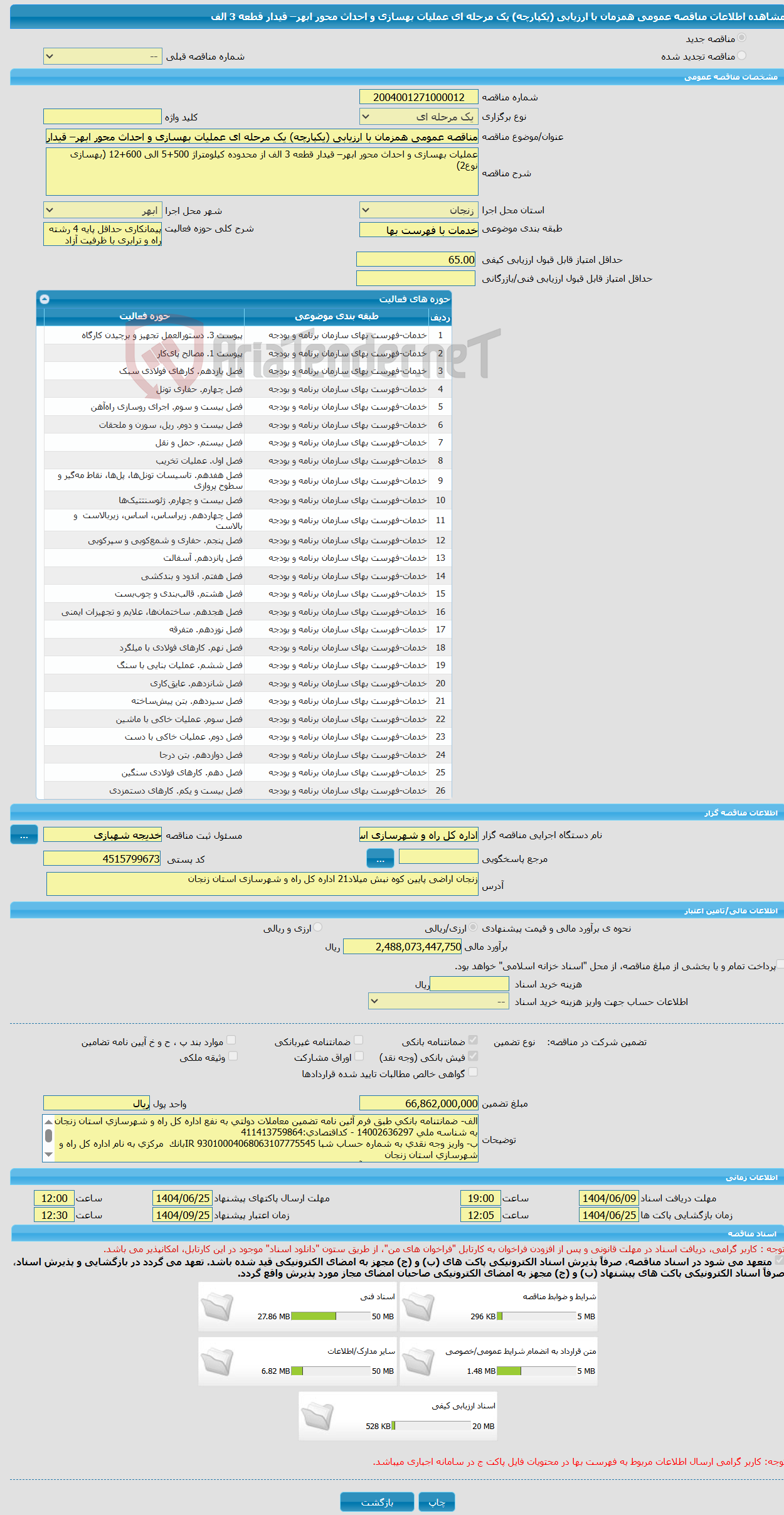The height and width of the screenshot is (1515, 784).
Task: Select row 21 فصل سیزدهم. بتن پیش‌ساخته
Action: click(x=248, y=701)
